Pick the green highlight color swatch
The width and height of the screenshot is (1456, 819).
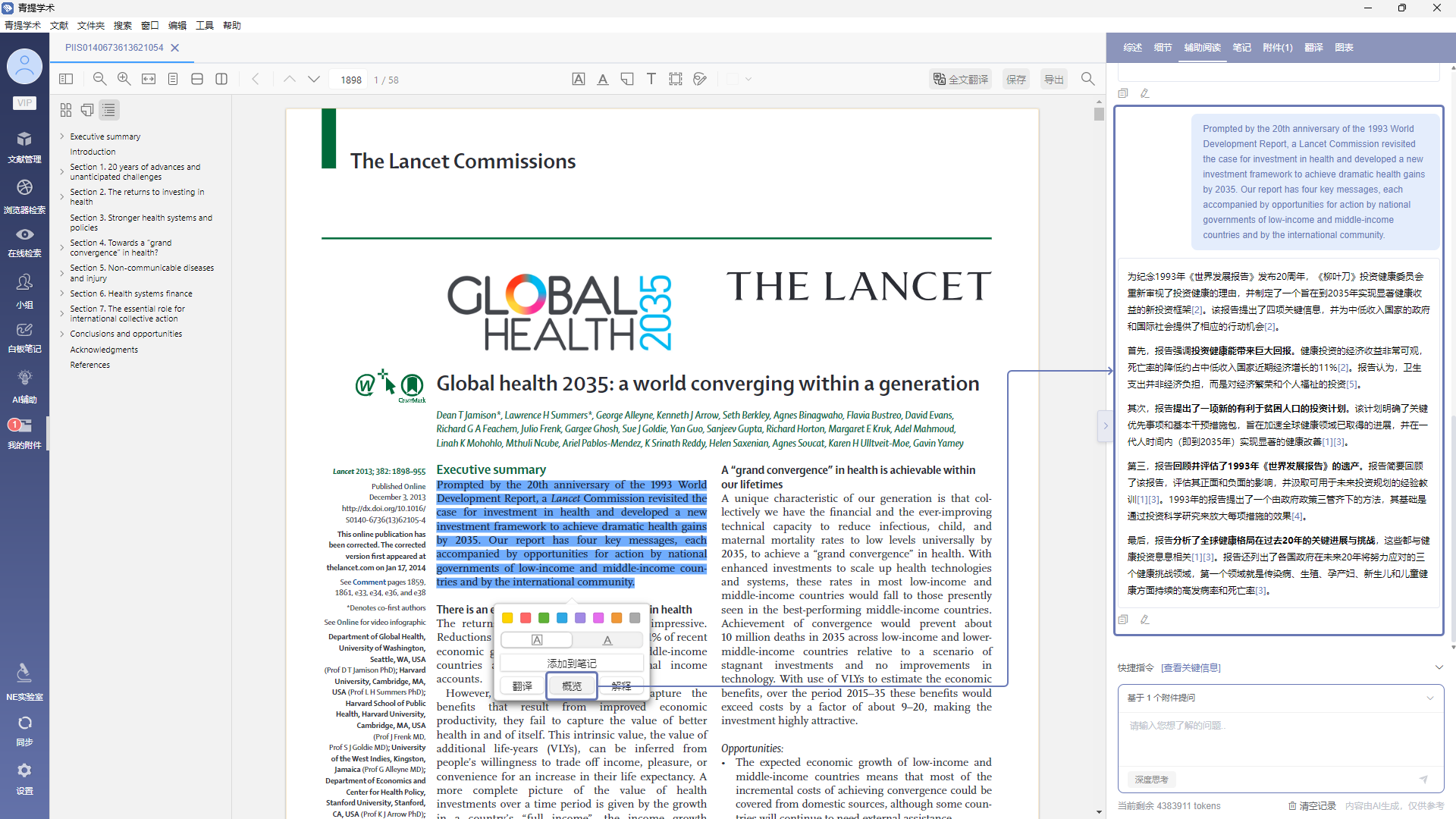point(544,618)
